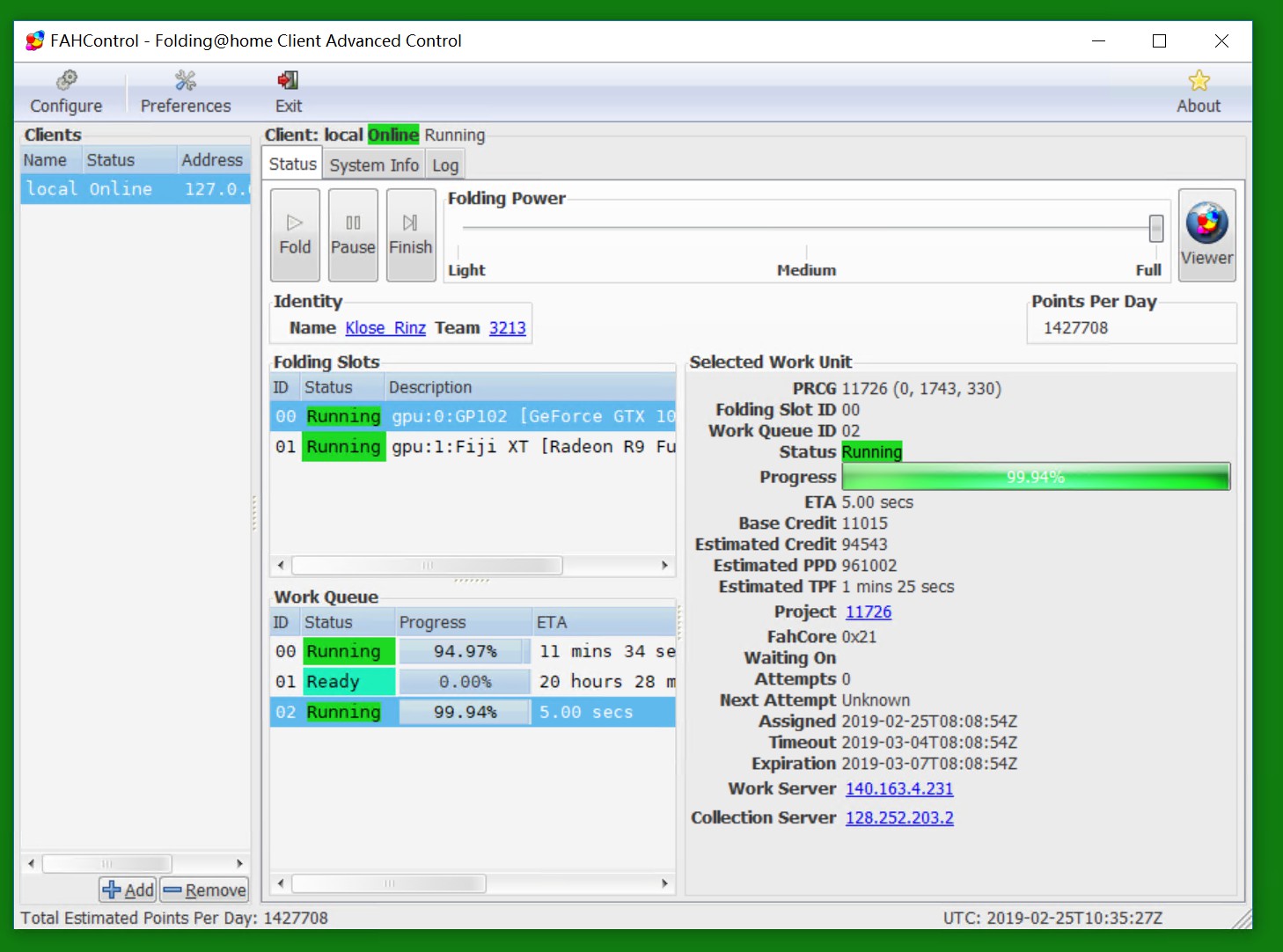Pause folding with the Pause button
Screen dimensions: 1283x952
[353, 235]
